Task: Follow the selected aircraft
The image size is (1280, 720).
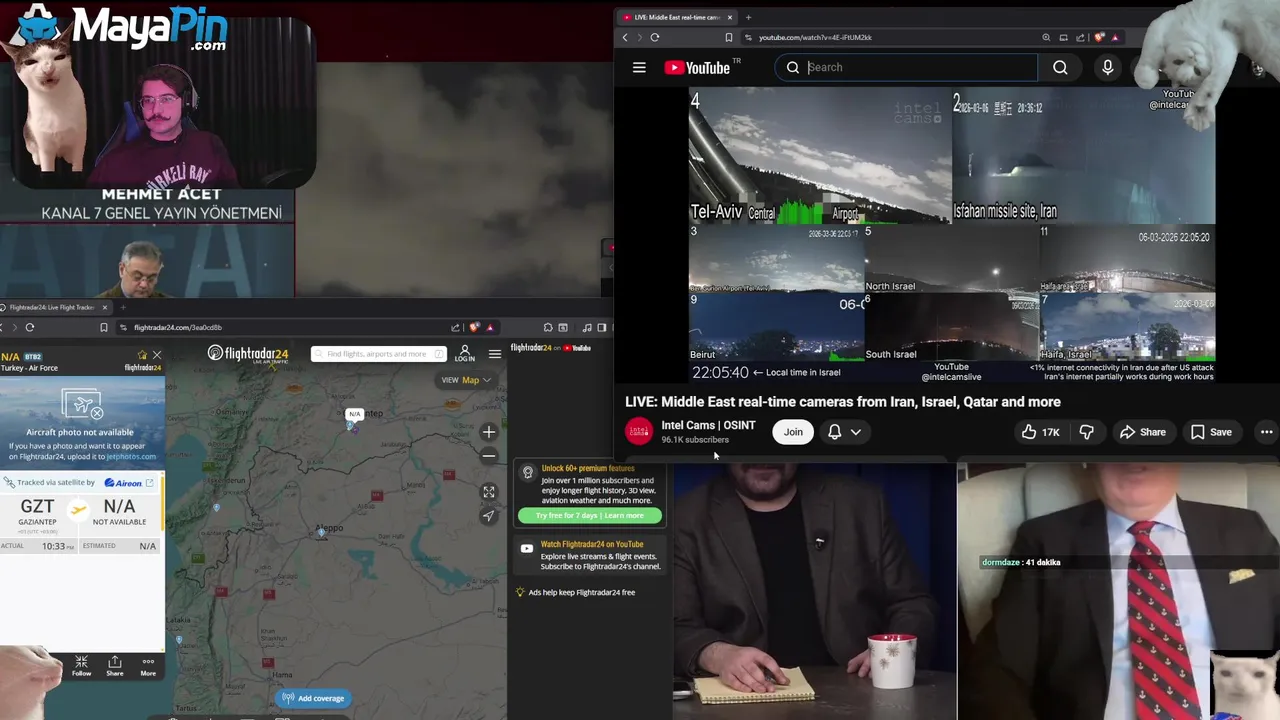Action: pyautogui.click(x=81, y=666)
